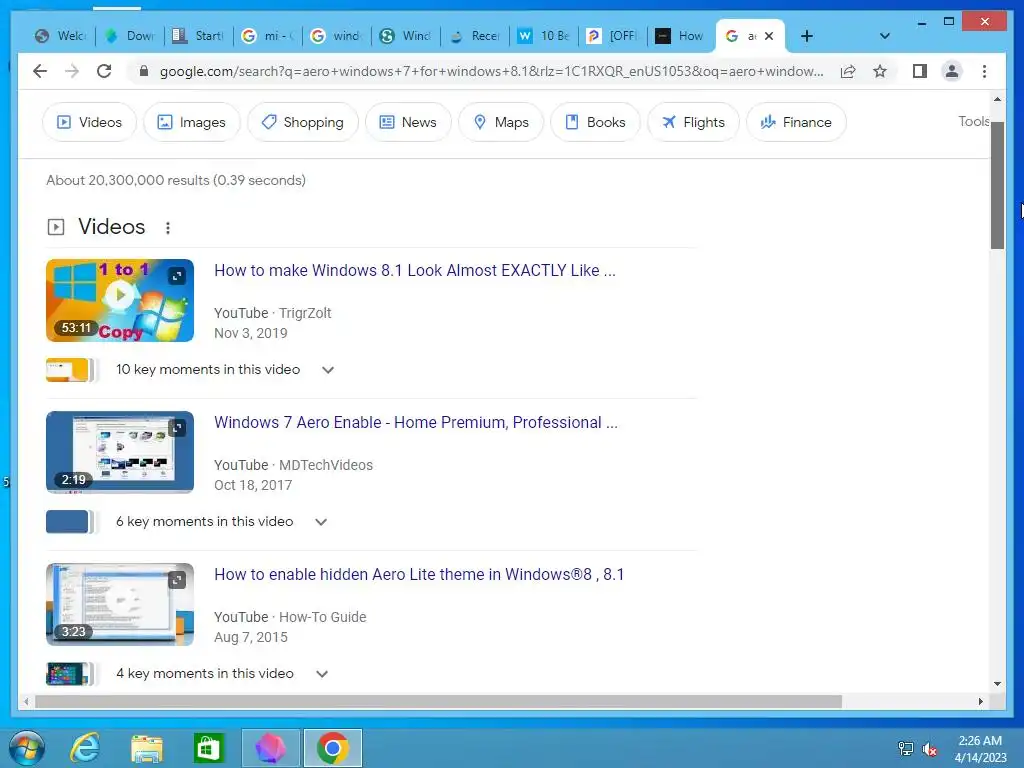Switch to the Start tab
Image resolution: width=1024 pixels, height=768 pixels.
point(199,36)
